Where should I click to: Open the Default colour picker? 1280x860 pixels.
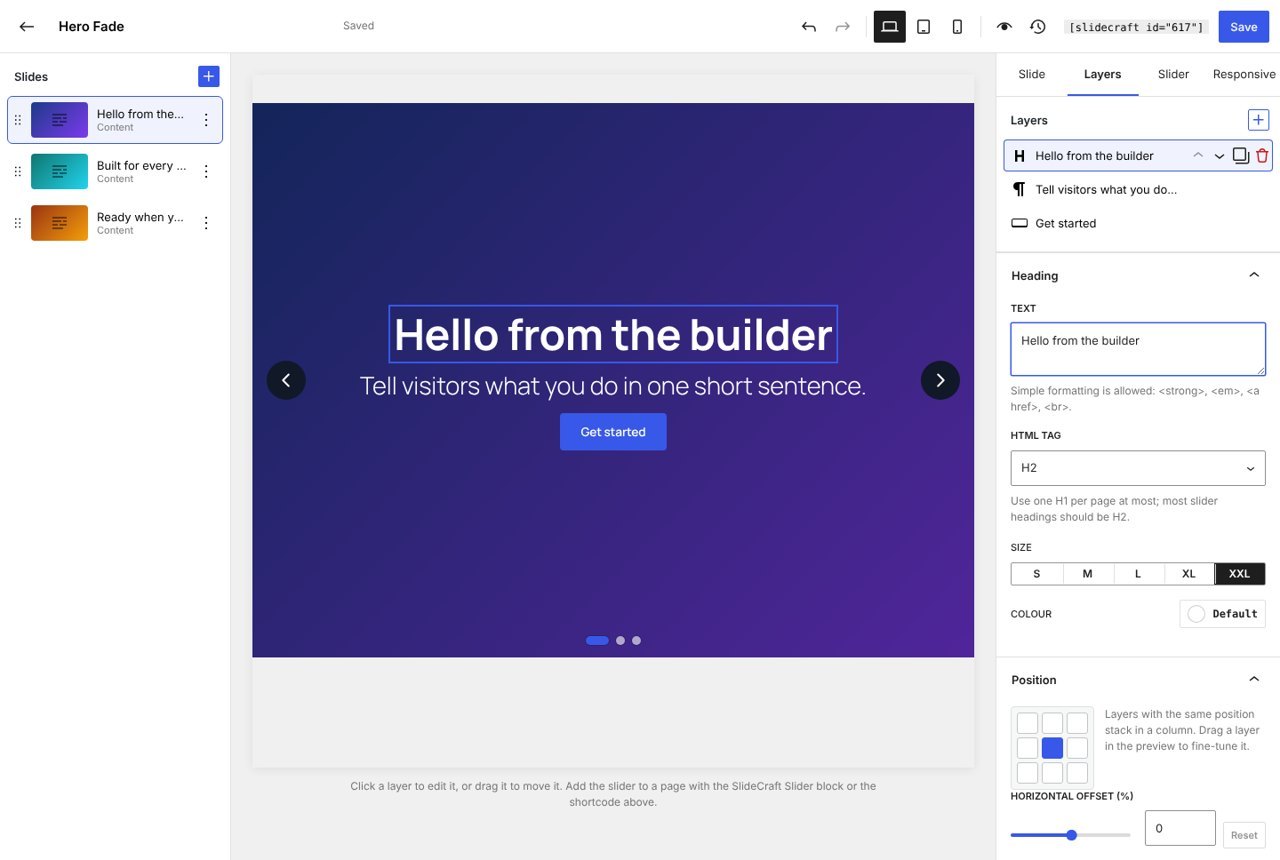tap(1223, 614)
